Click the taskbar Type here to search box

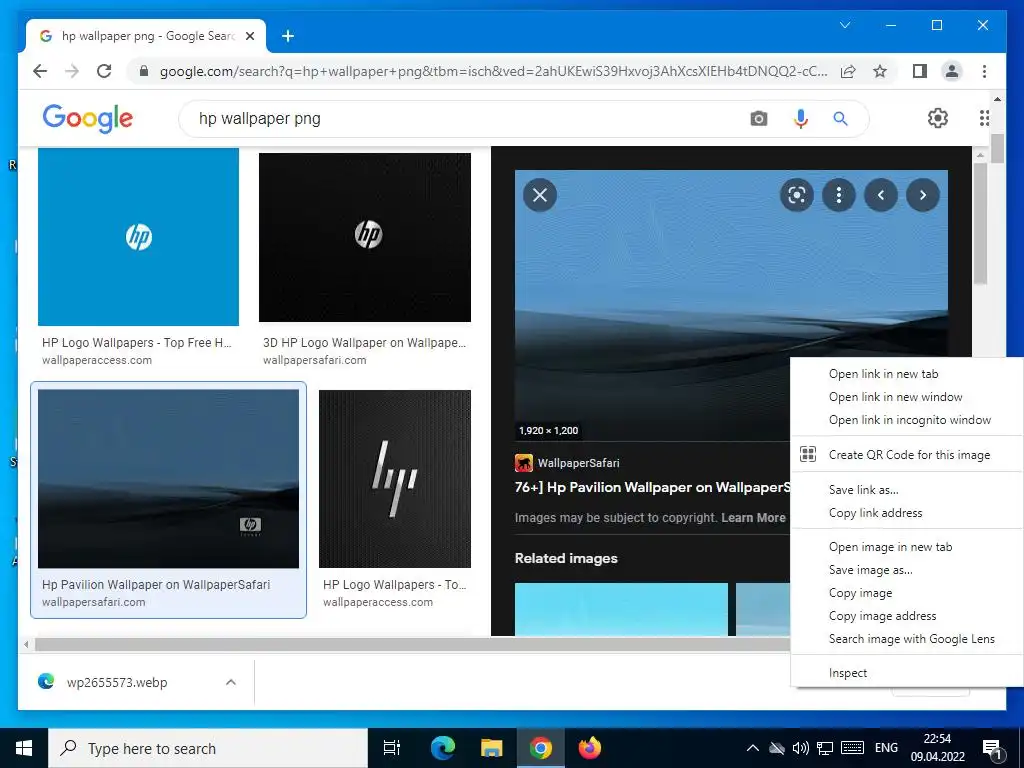[208, 748]
